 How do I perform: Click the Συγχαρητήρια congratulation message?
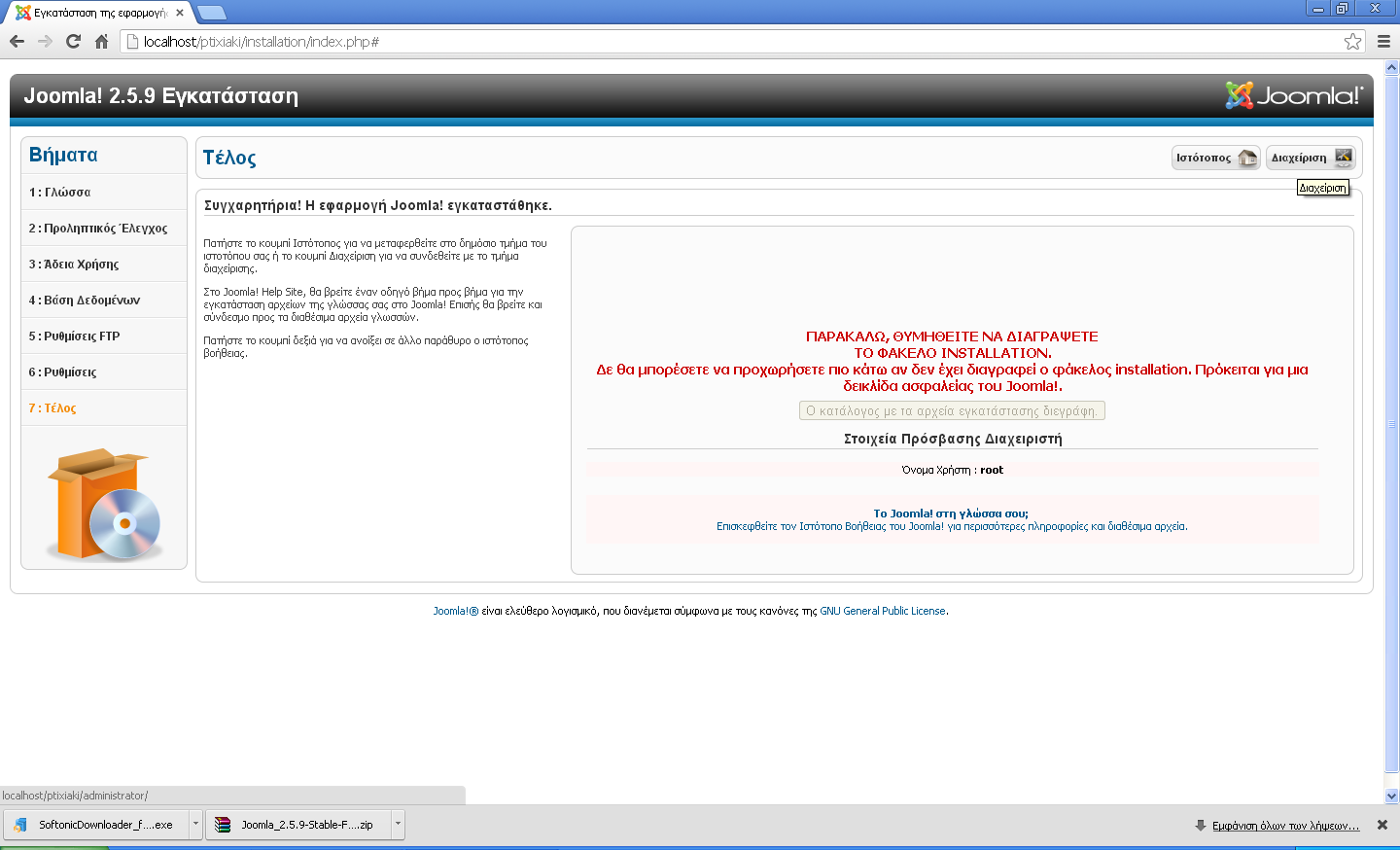tap(378, 205)
